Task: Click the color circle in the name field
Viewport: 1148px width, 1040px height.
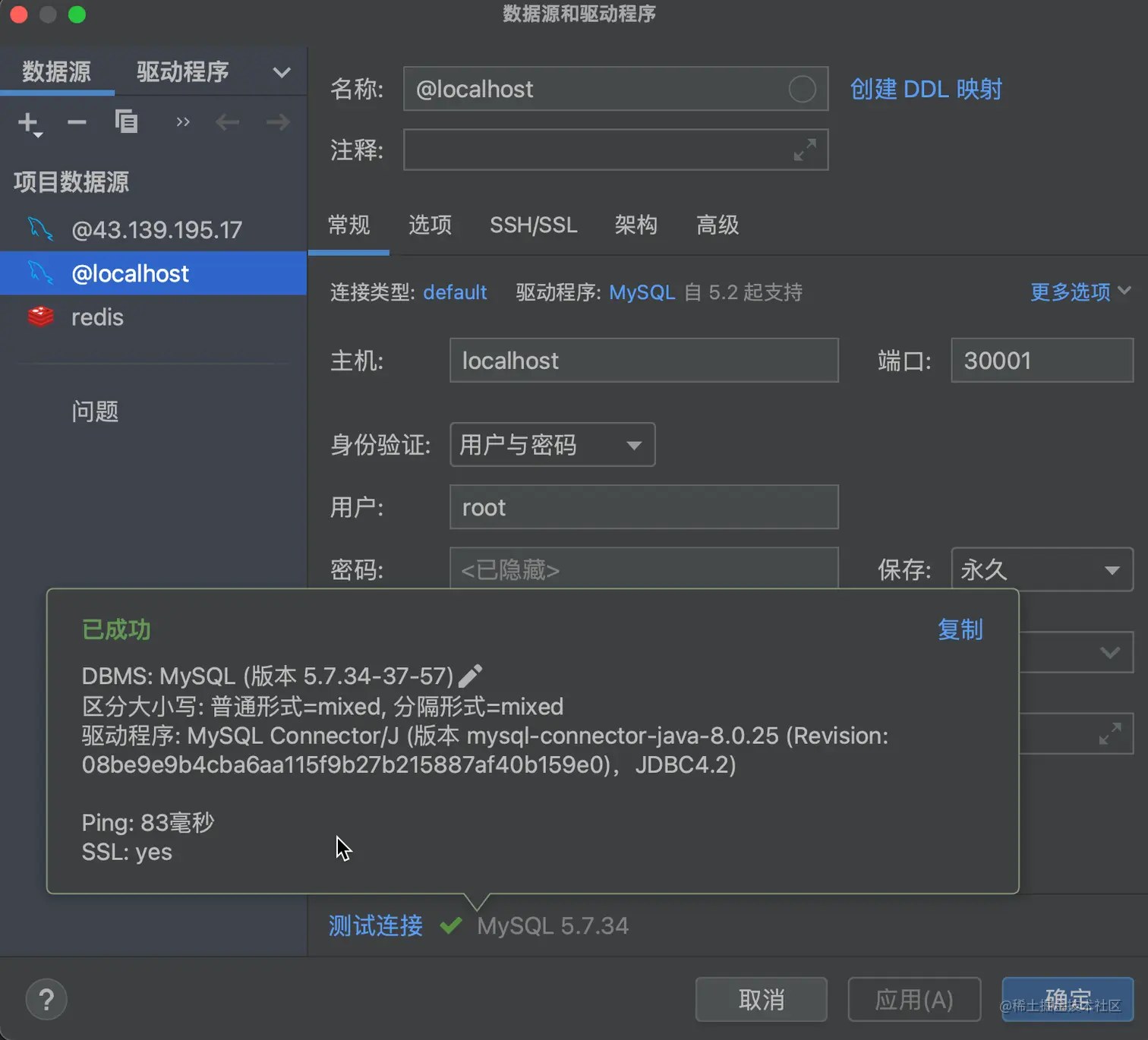Action: click(802, 89)
